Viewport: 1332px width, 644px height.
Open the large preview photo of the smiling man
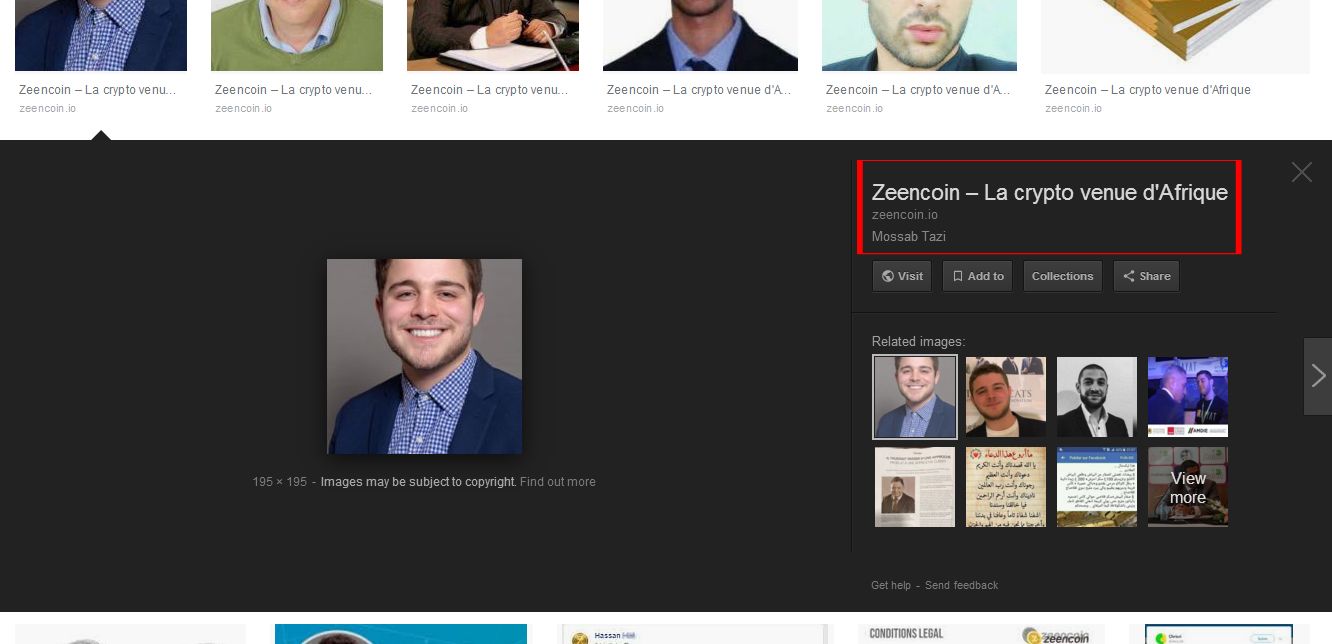424,356
